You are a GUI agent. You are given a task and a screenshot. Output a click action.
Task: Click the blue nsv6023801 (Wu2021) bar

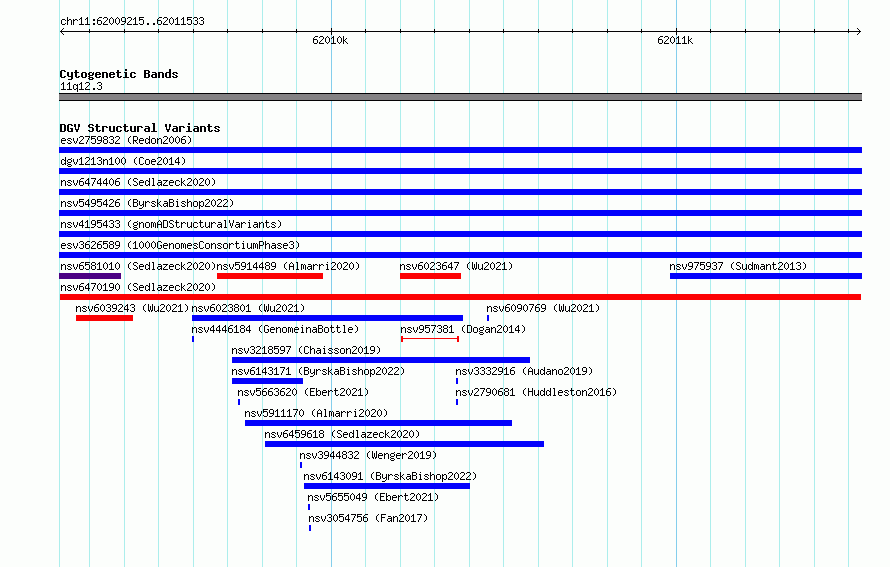(x=328, y=318)
